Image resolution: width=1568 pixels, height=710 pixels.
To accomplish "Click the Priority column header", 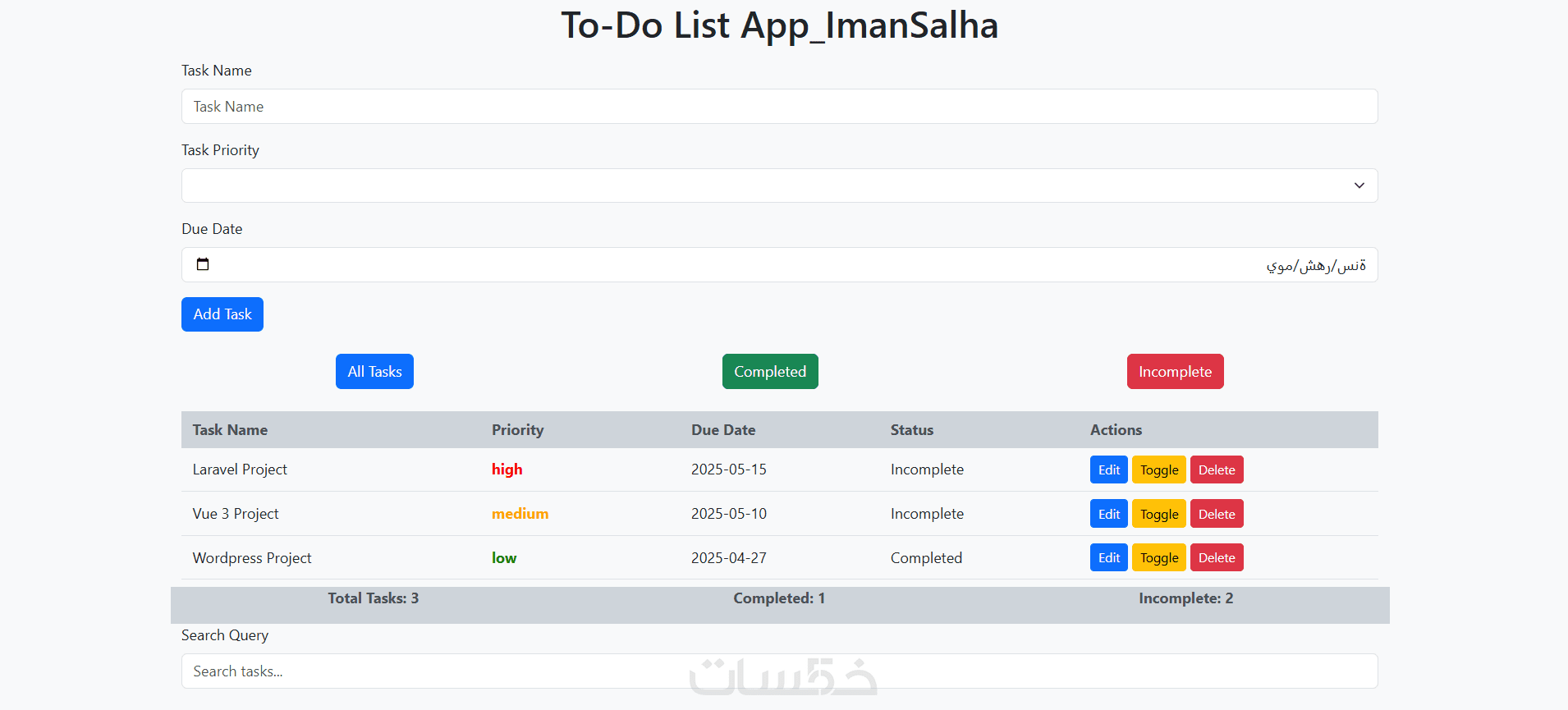I will [x=517, y=430].
